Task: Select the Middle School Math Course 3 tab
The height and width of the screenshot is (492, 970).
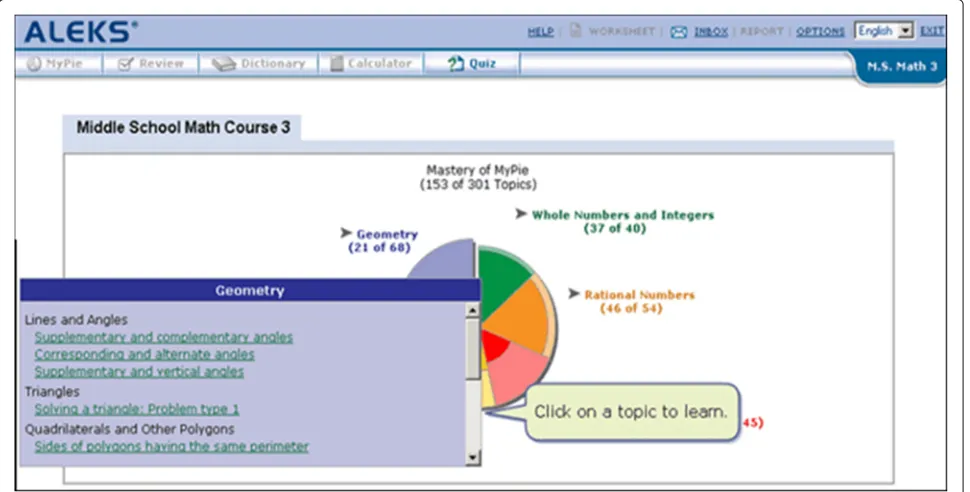Action: [182, 127]
